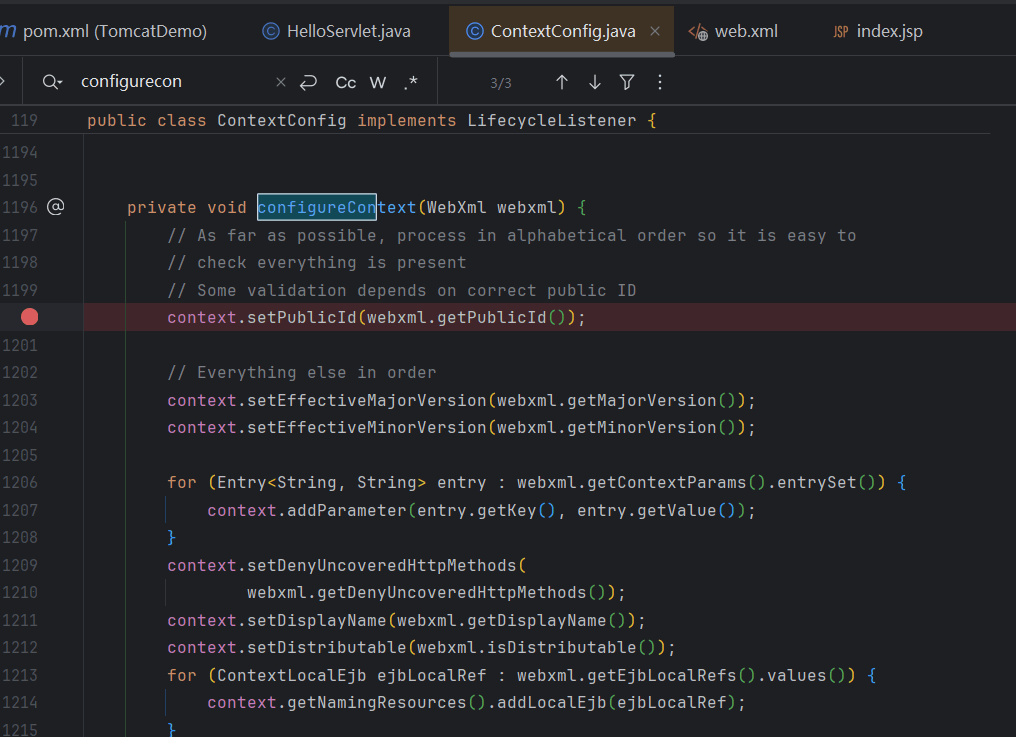Click getEjbLocalRefs in the for loop

point(662,676)
